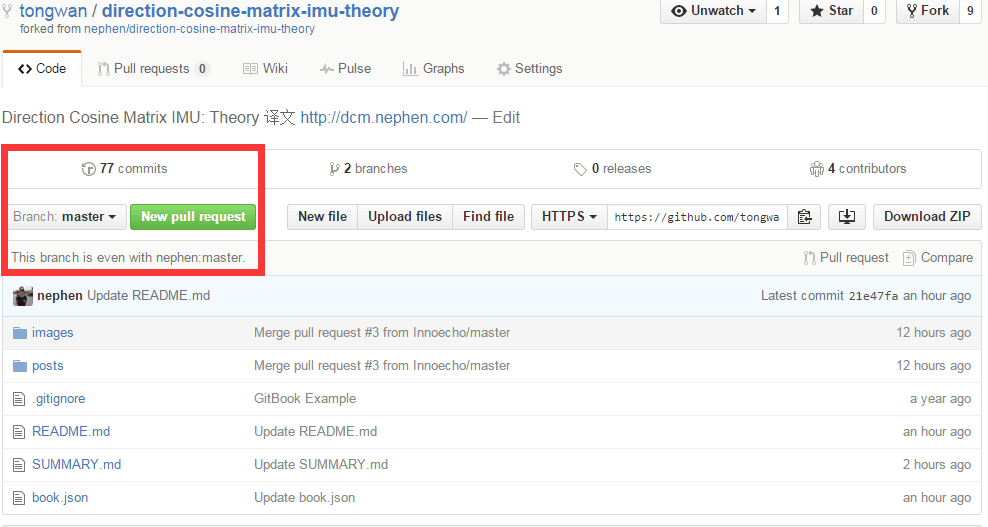Screen dimensions: 988x527
Task: Click the releases tag icon
Action: tap(580, 169)
